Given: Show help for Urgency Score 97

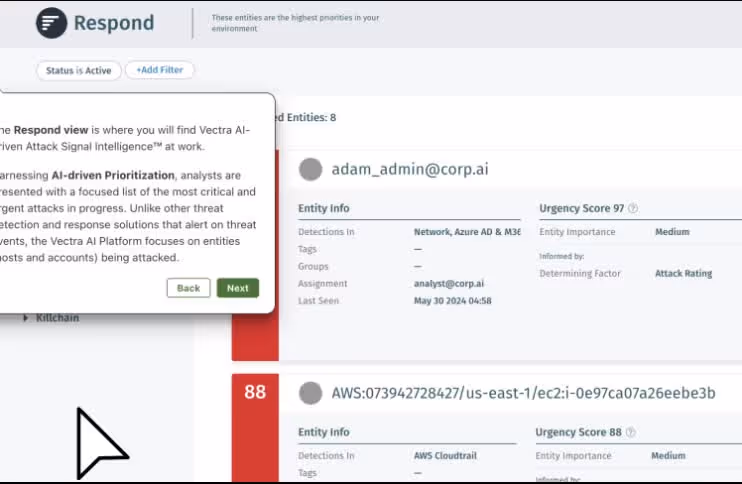Looking at the screenshot, I should (633, 208).
